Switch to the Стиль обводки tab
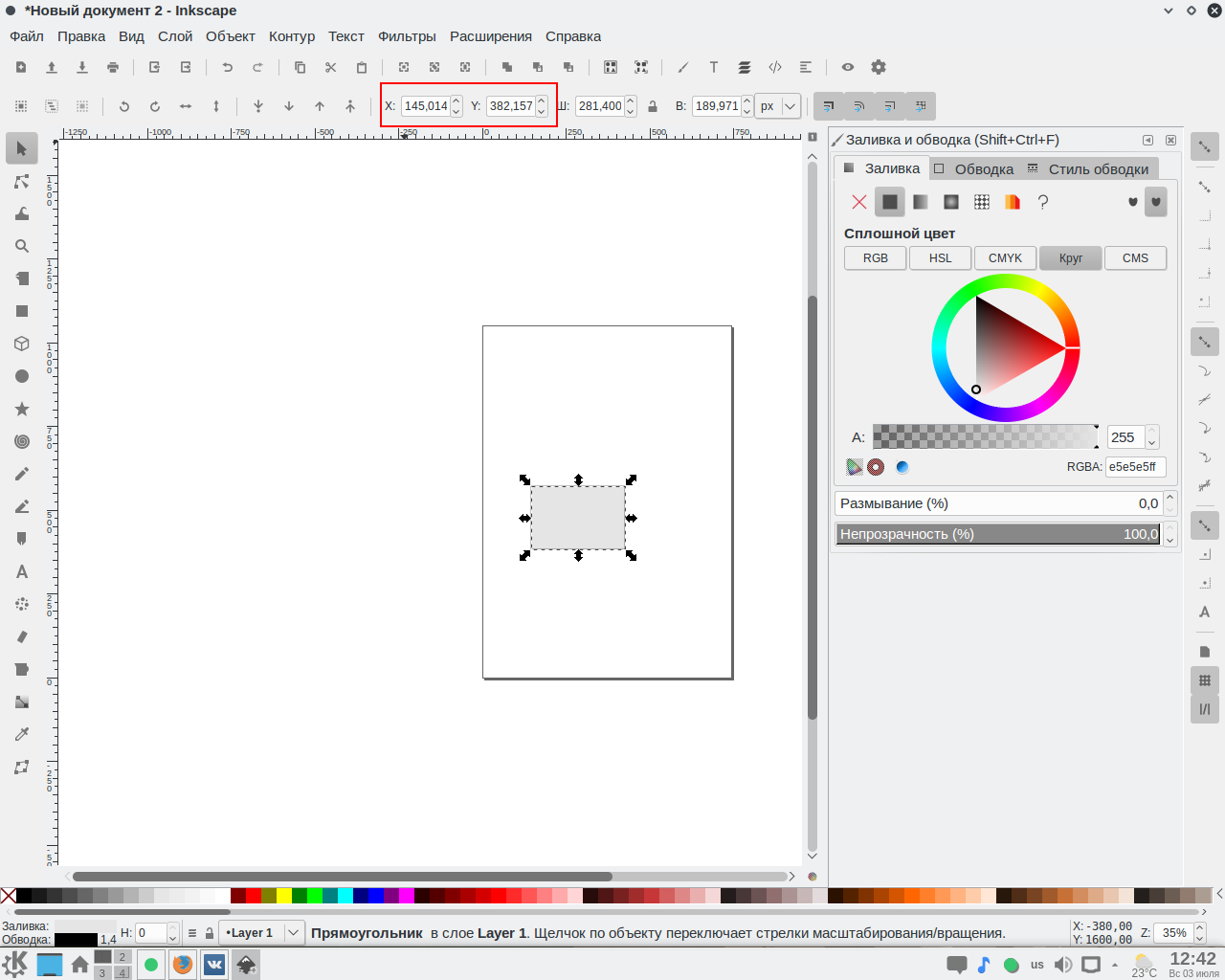 pyautogui.click(x=1088, y=168)
